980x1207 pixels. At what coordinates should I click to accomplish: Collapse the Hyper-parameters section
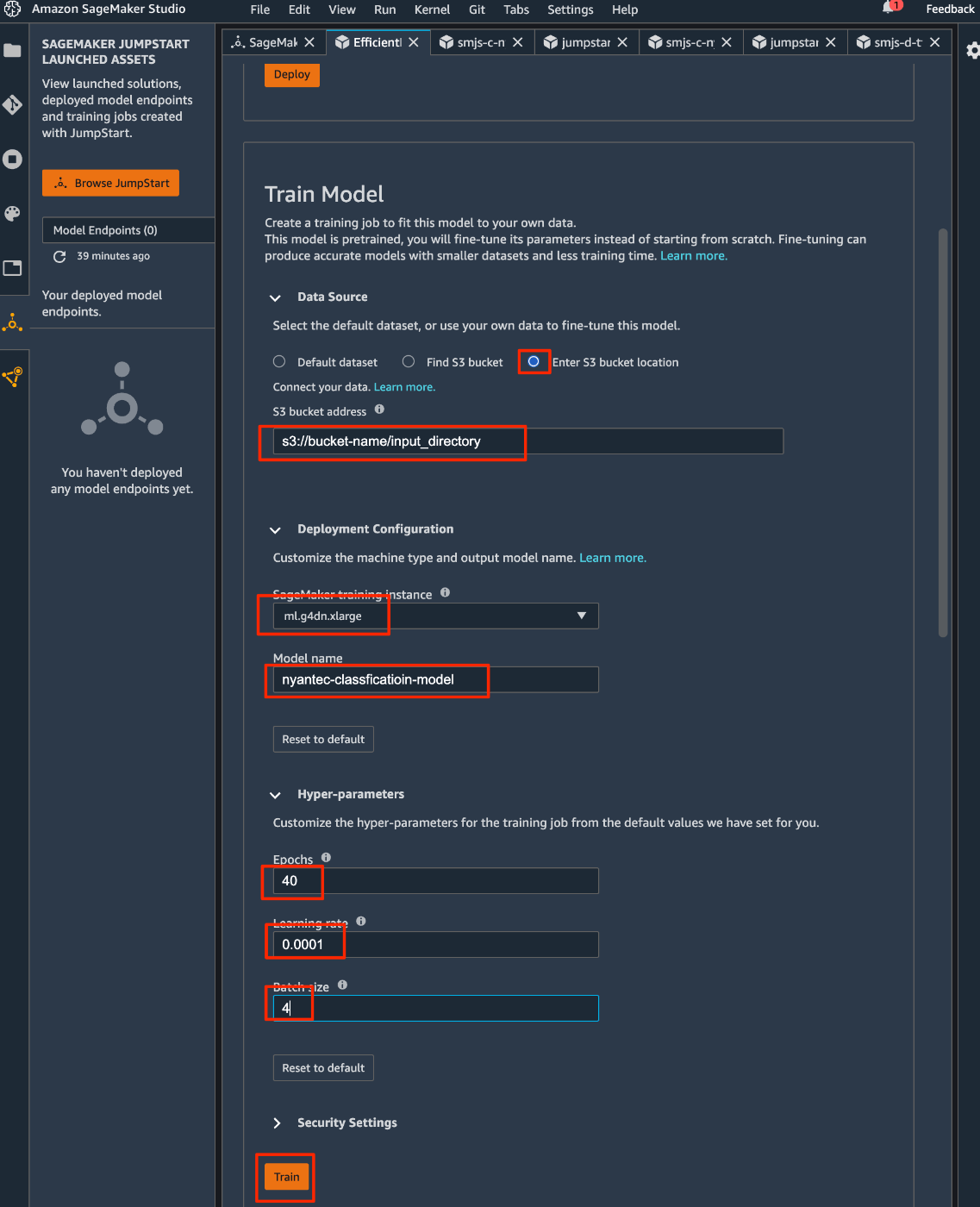point(276,795)
